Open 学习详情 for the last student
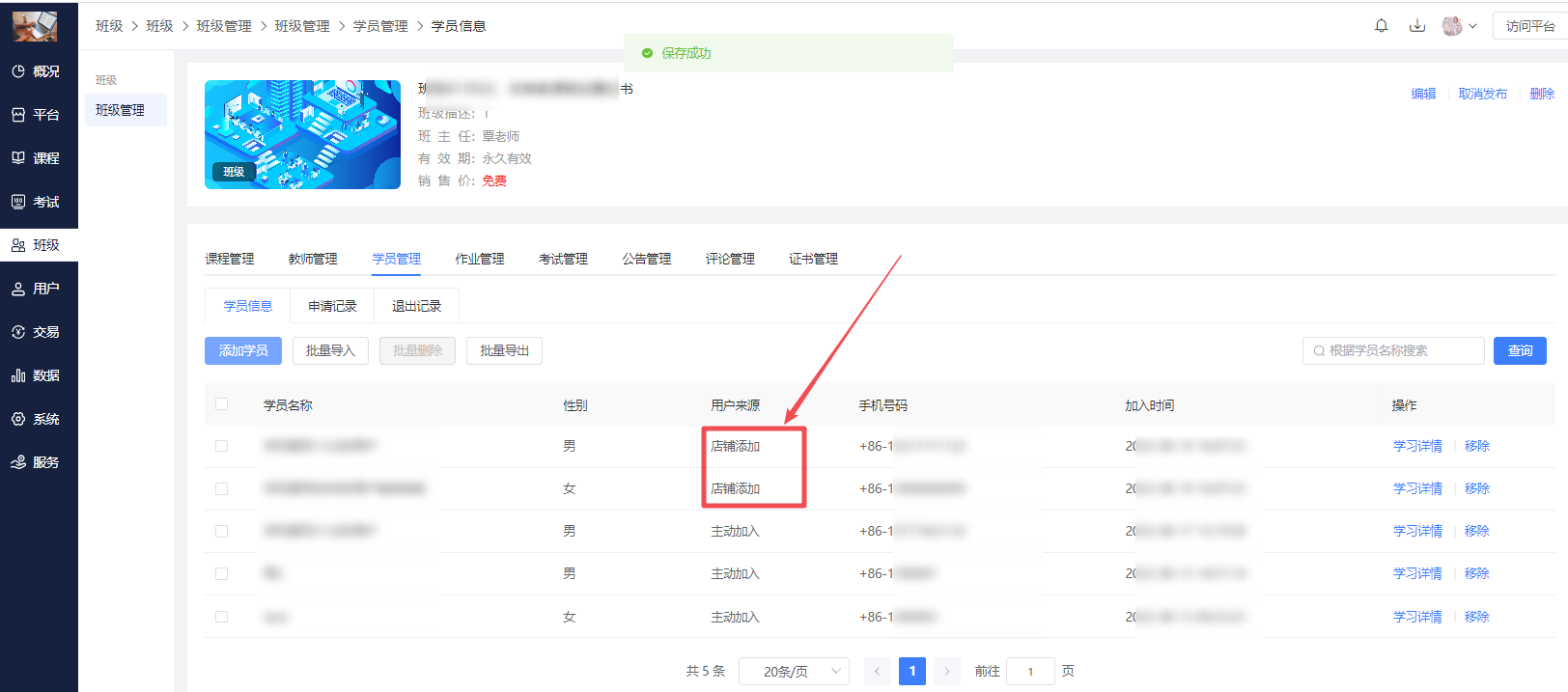Image resolution: width=1568 pixels, height=692 pixels. click(x=1417, y=617)
